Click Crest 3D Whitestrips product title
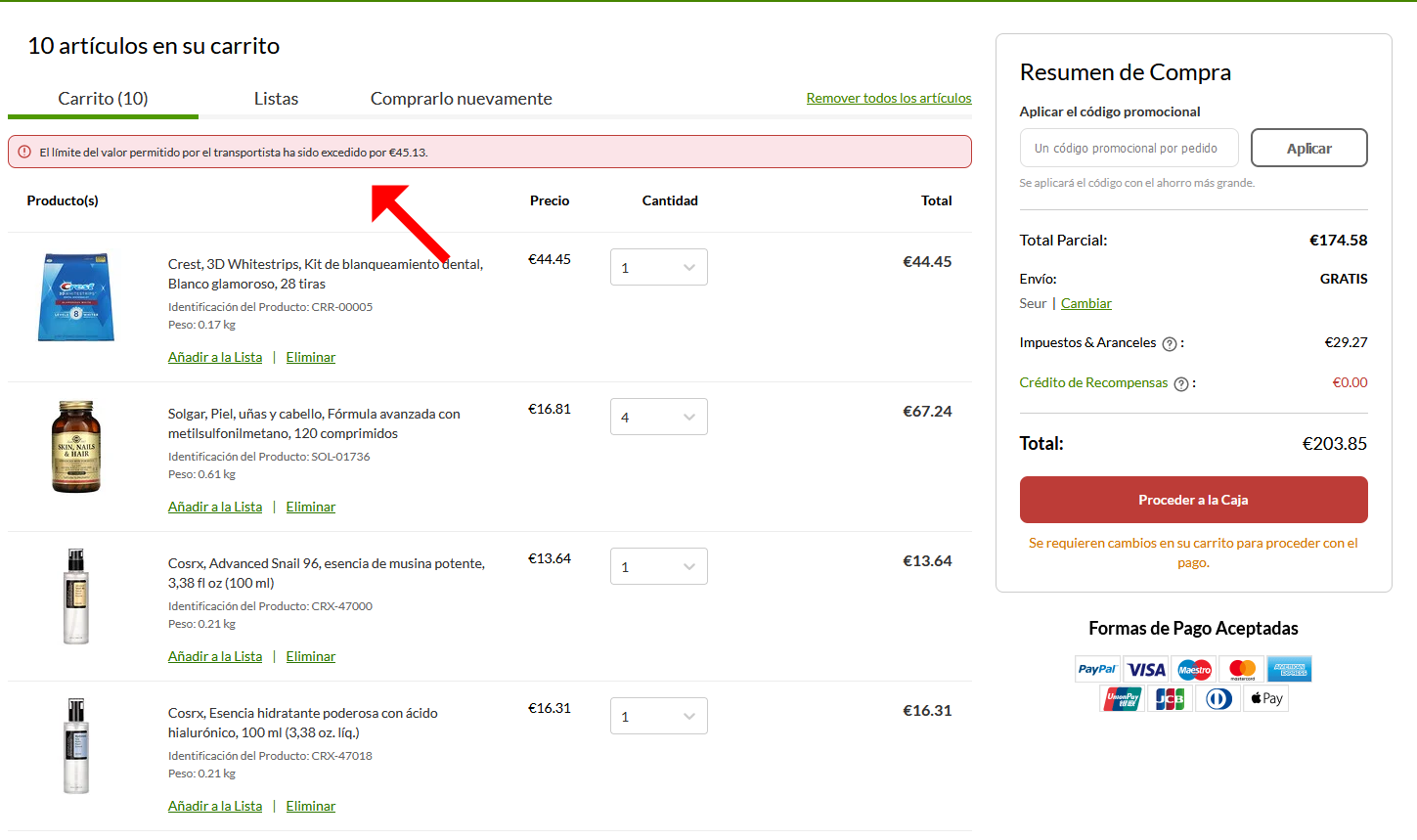The width and height of the screenshot is (1417, 840). click(x=326, y=274)
